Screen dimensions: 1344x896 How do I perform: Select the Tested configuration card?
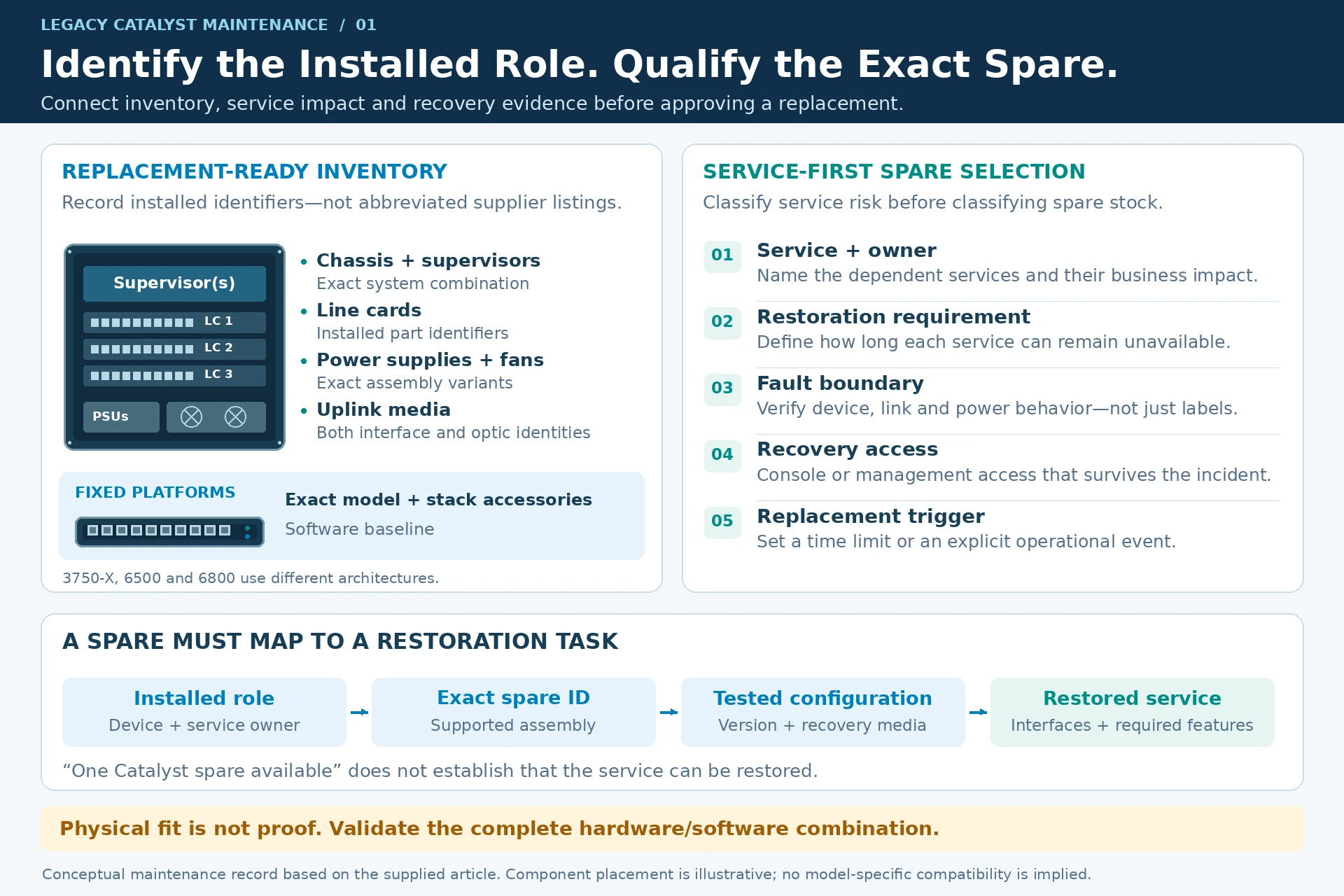point(823,712)
